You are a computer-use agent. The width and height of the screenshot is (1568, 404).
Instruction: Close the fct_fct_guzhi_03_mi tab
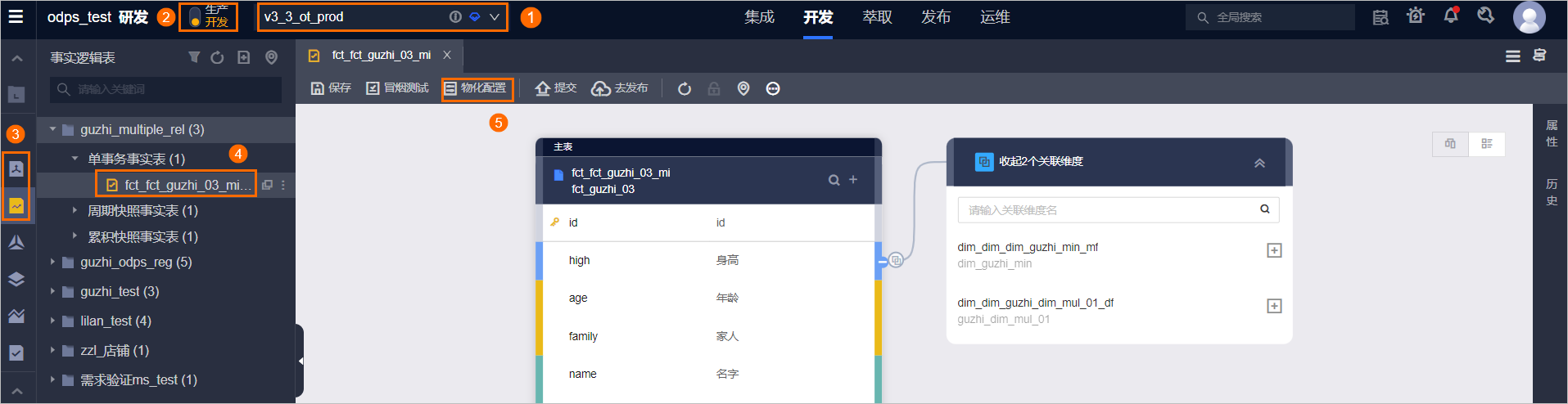pos(447,55)
